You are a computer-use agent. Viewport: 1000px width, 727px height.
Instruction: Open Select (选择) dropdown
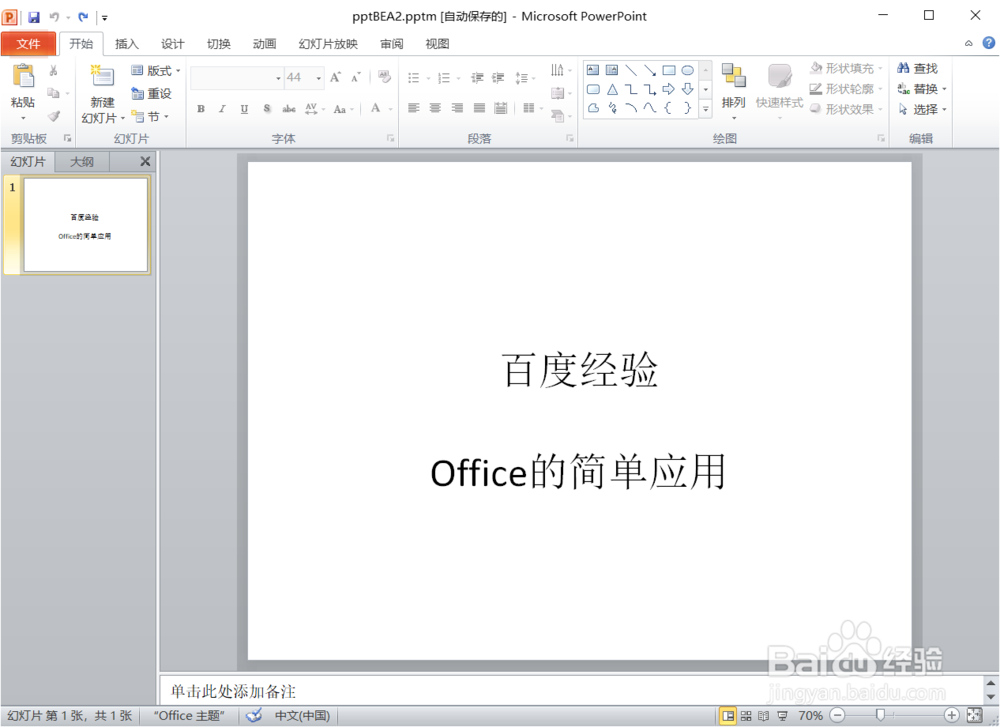(922, 109)
